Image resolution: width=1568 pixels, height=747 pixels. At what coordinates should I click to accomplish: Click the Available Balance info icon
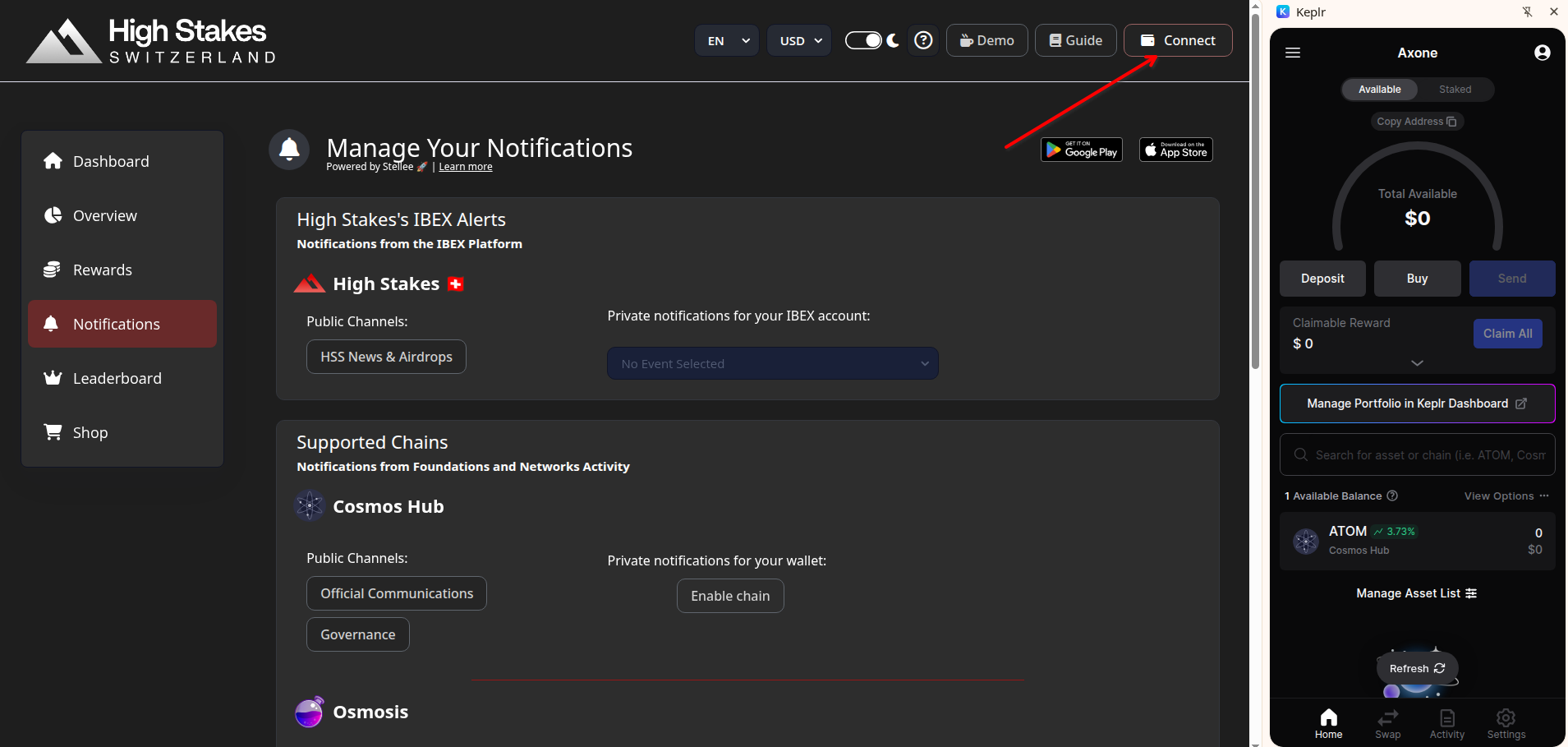coord(1392,496)
